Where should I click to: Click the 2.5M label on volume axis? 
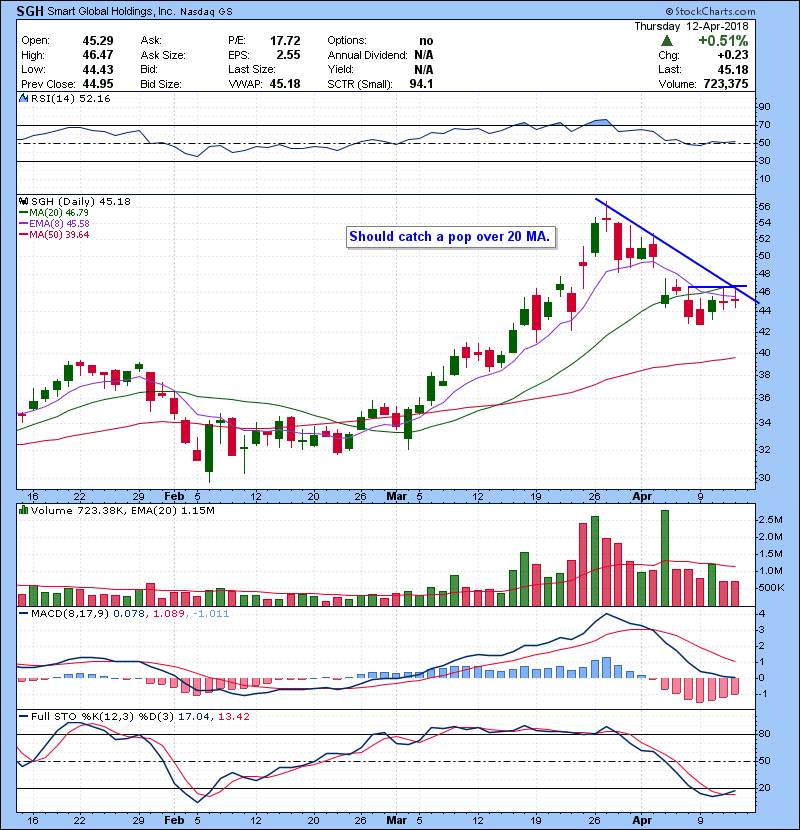(771, 520)
